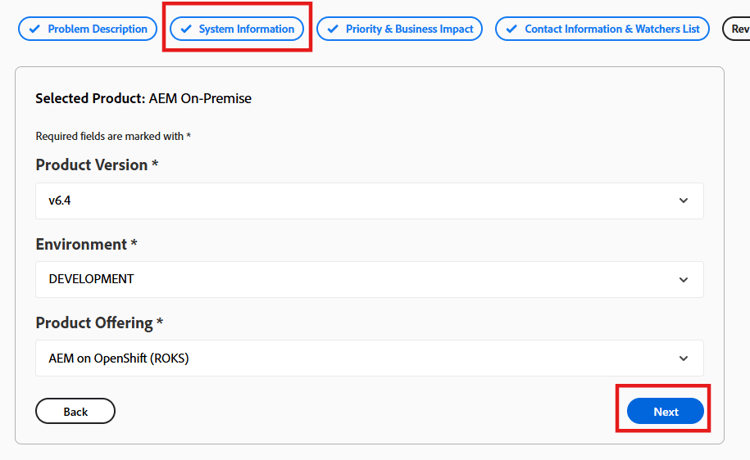Click the blue Next button
The width and height of the screenshot is (750, 460).
point(665,411)
